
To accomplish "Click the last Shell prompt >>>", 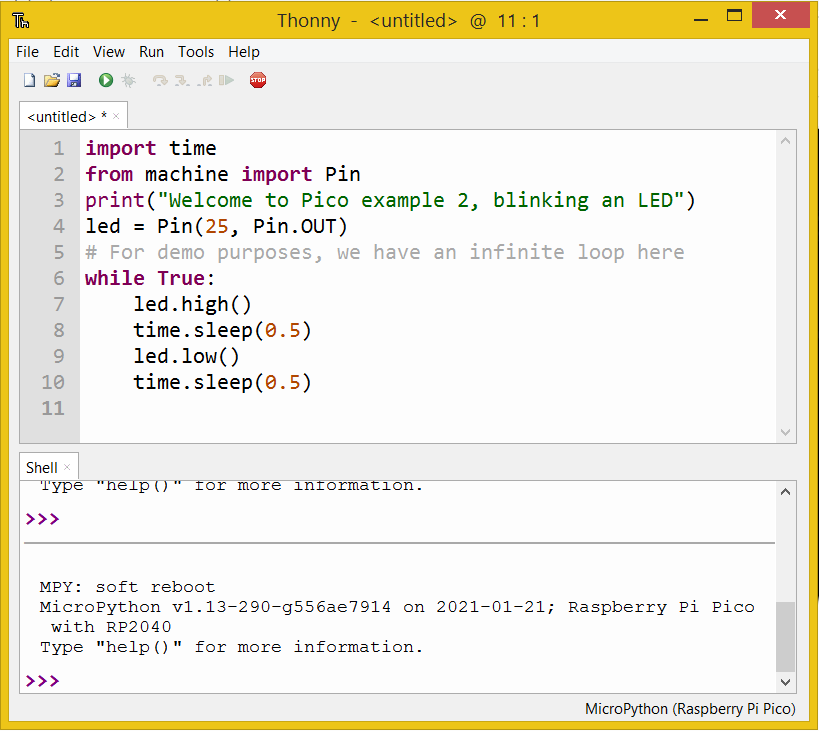I will (42, 681).
